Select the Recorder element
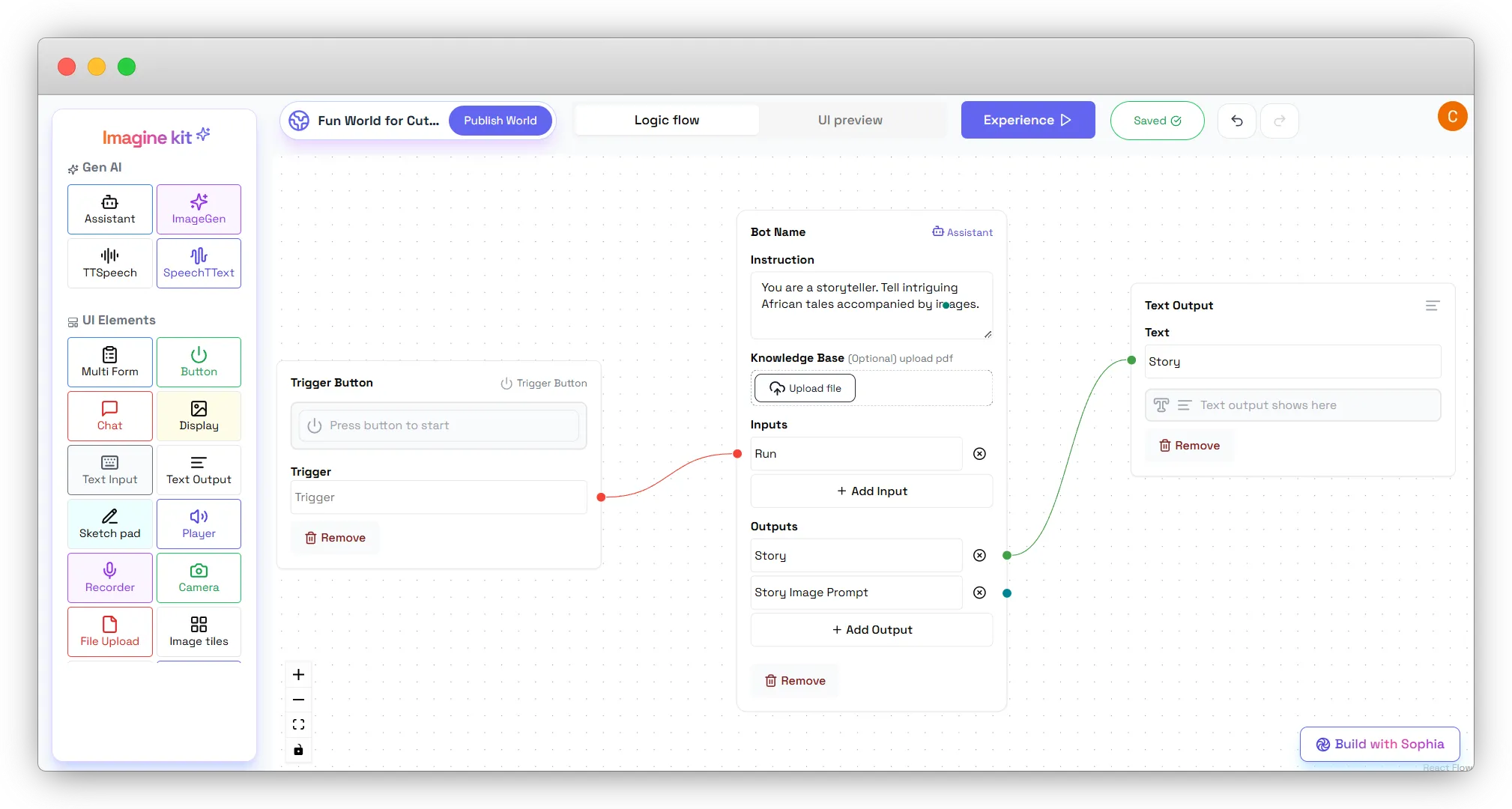The image size is (1512, 809). point(109,578)
